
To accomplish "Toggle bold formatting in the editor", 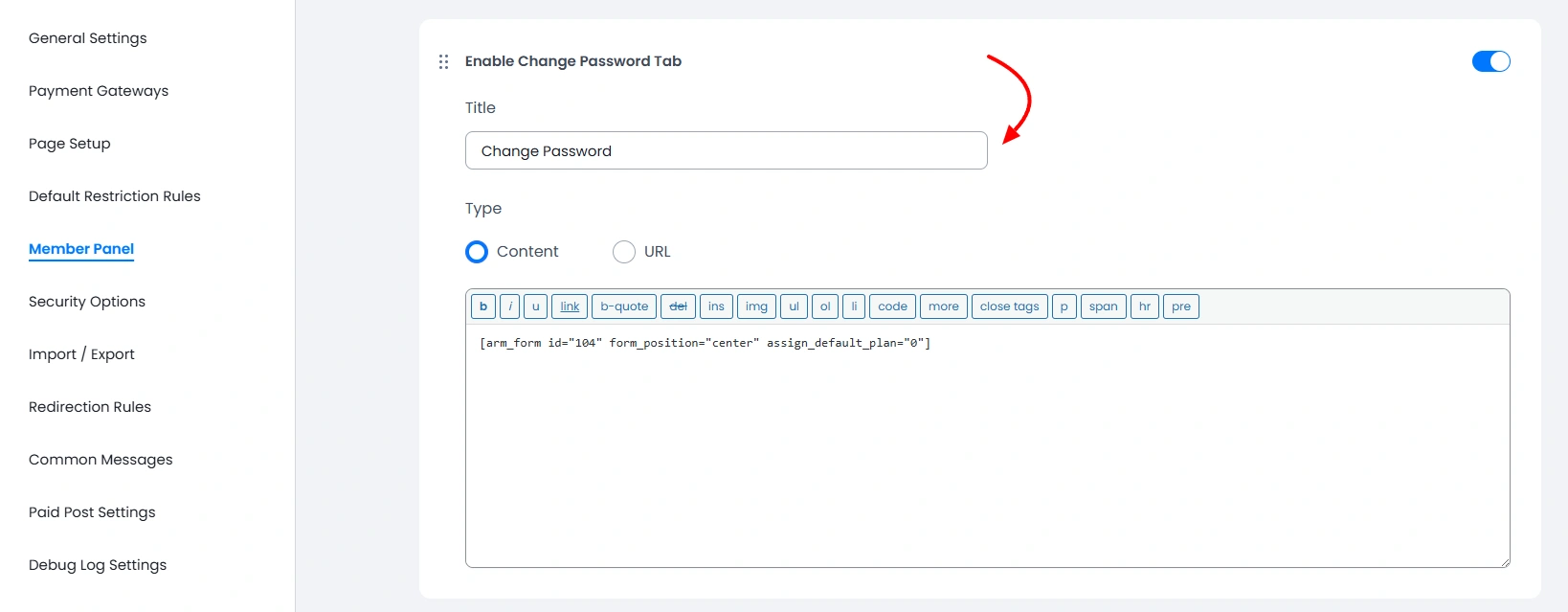I will pos(482,306).
